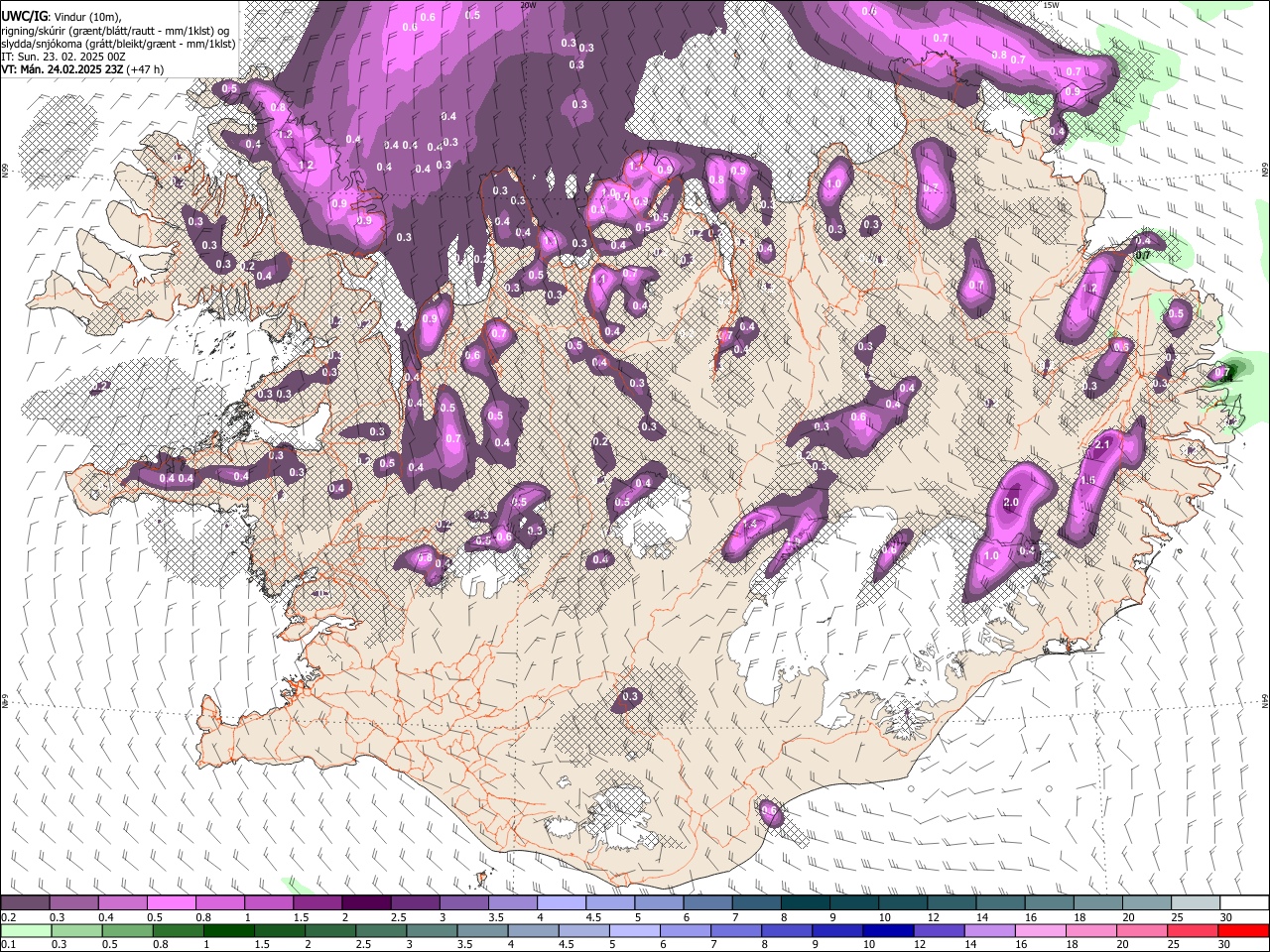Click the '2.1' snowfall value on the map
This screenshot has height=952, width=1270.
coord(1101,445)
